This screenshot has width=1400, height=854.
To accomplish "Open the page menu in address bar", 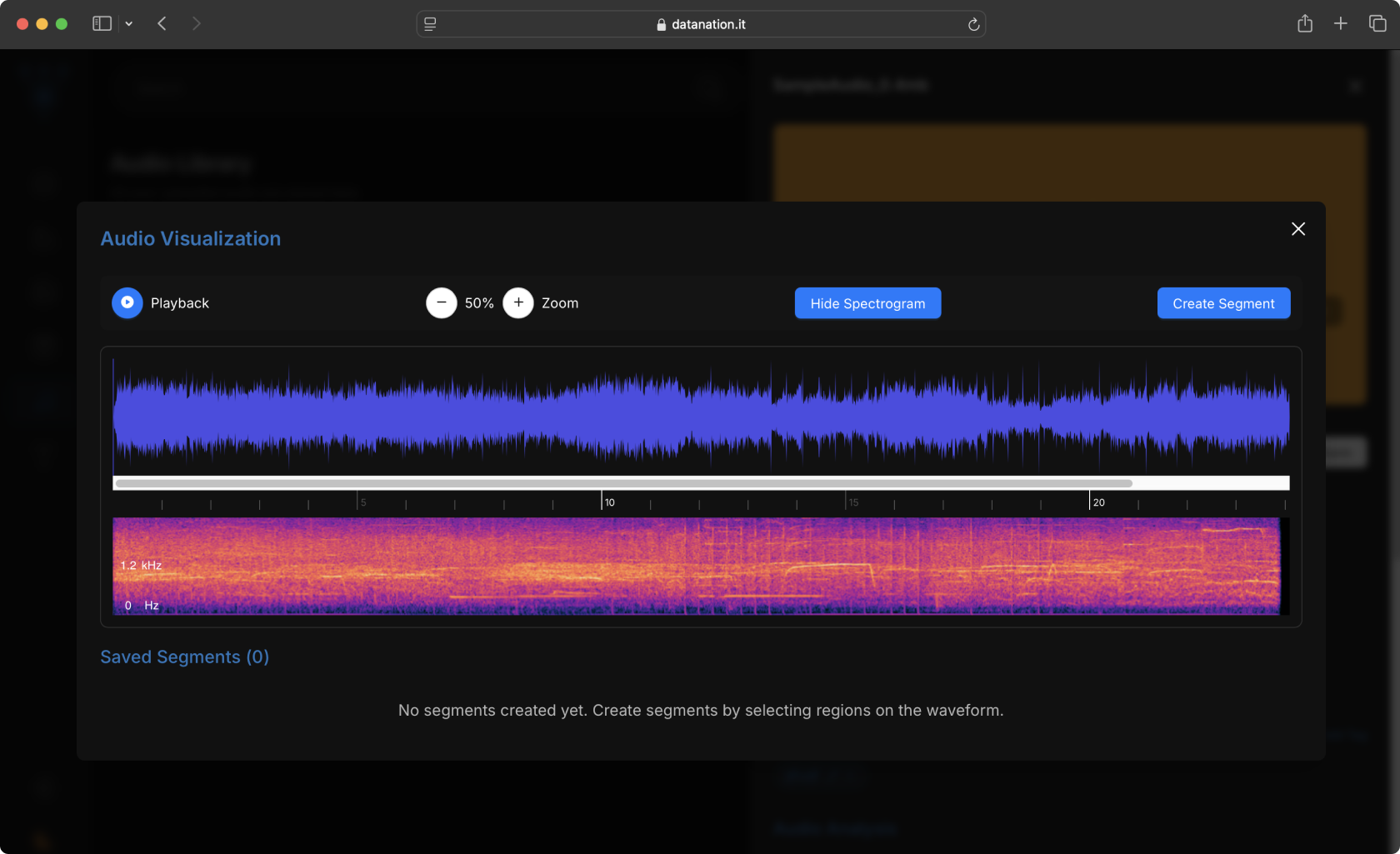I will click(430, 24).
